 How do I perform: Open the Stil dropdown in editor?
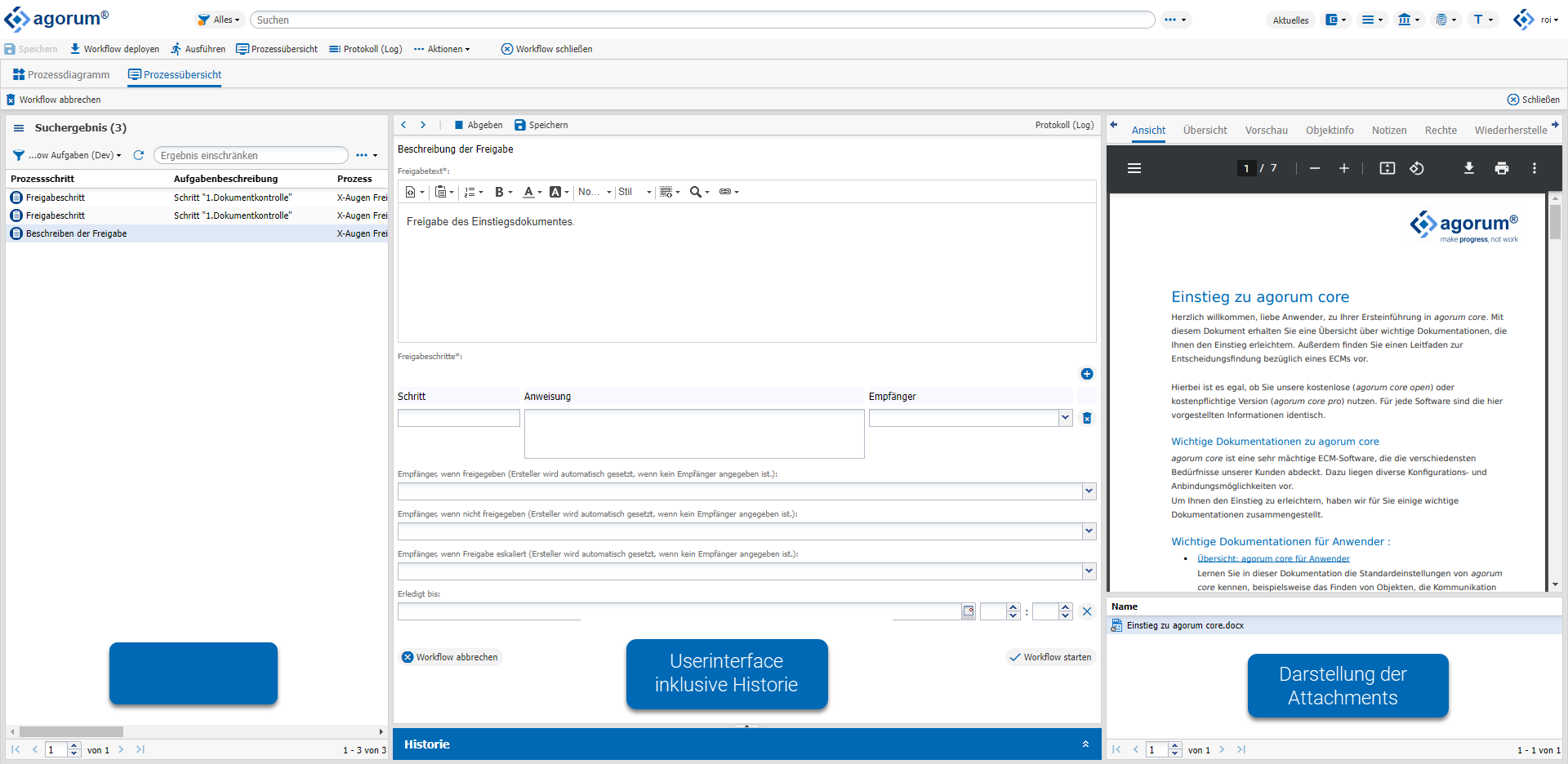tap(635, 192)
